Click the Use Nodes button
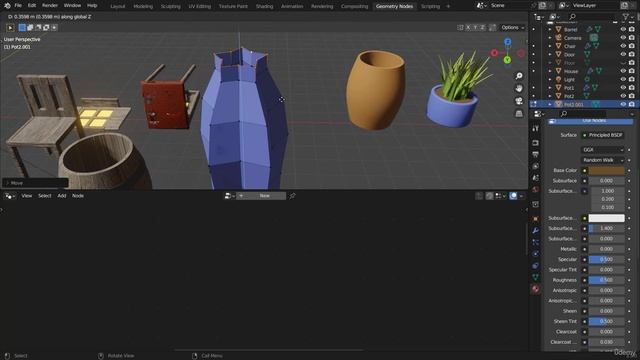The image size is (640, 360). pyautogui.click(x=591, y=121)
